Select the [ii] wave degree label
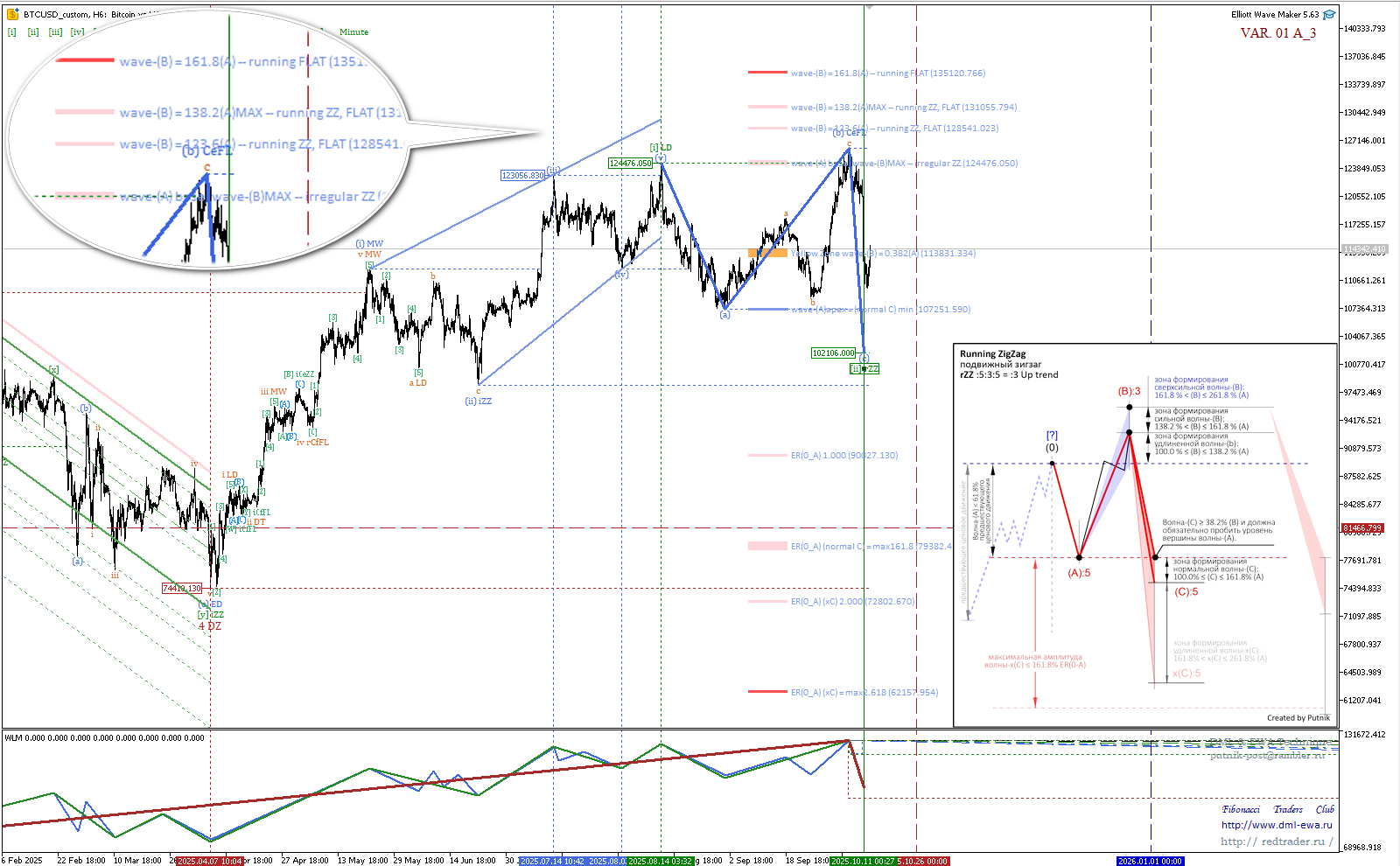 click(33, 32)
